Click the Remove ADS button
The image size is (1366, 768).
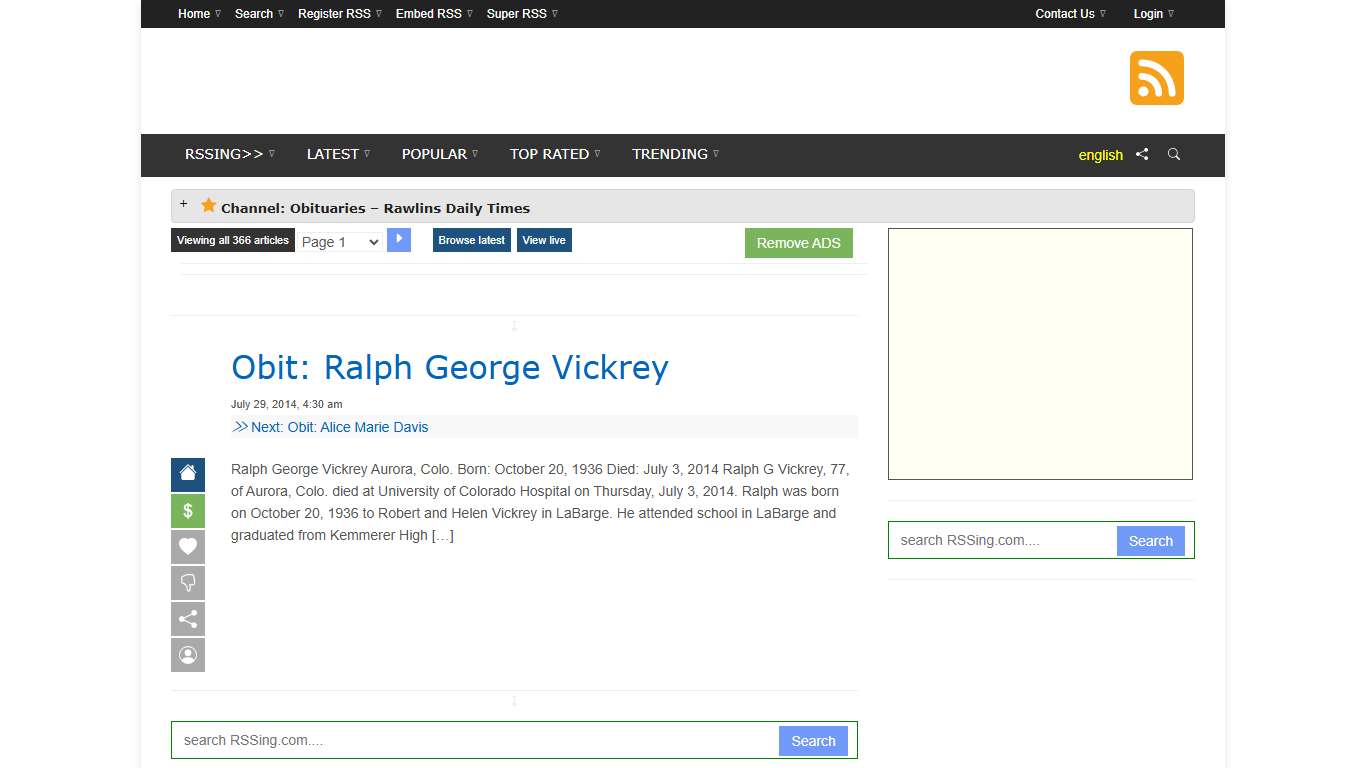coord(798,243)
